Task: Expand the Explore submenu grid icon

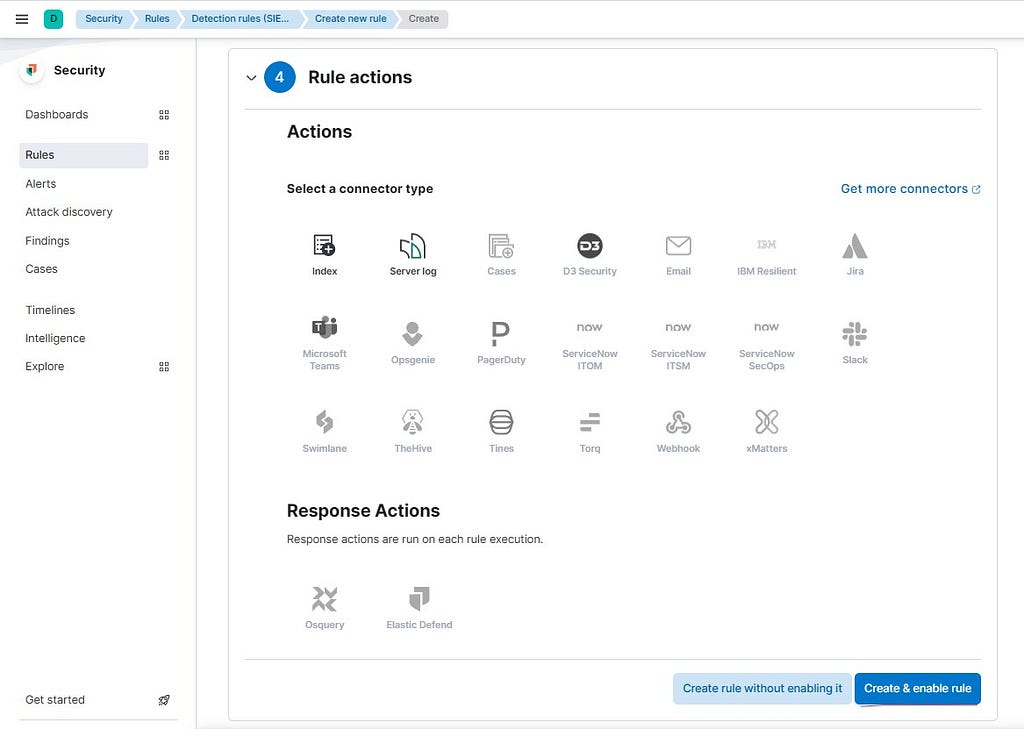Action: pos(164,367)
